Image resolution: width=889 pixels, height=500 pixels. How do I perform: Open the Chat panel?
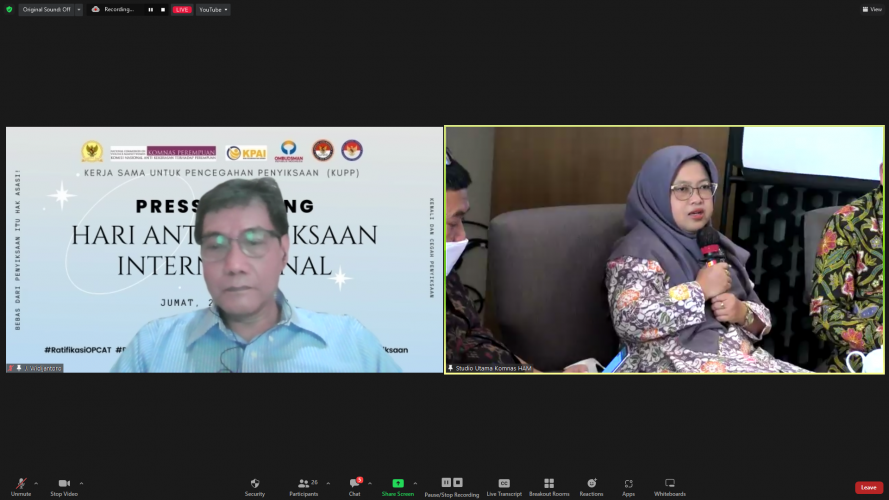click(x=354, y=484)
